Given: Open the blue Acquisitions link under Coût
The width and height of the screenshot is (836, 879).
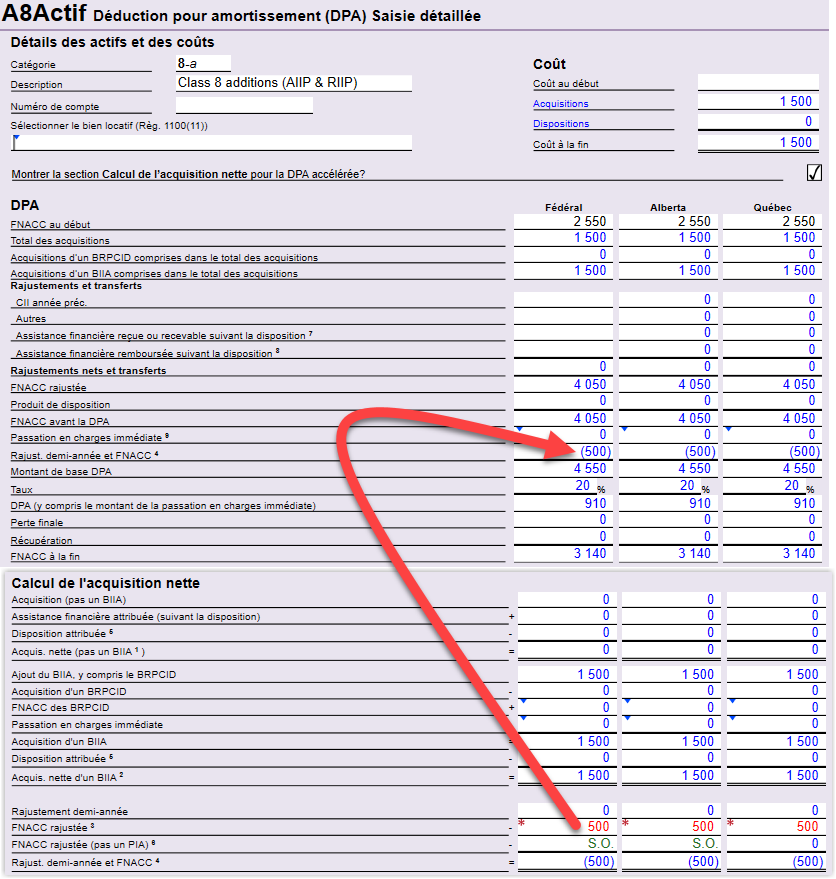Looking at the screenshot, I should [x=560, y=104].
